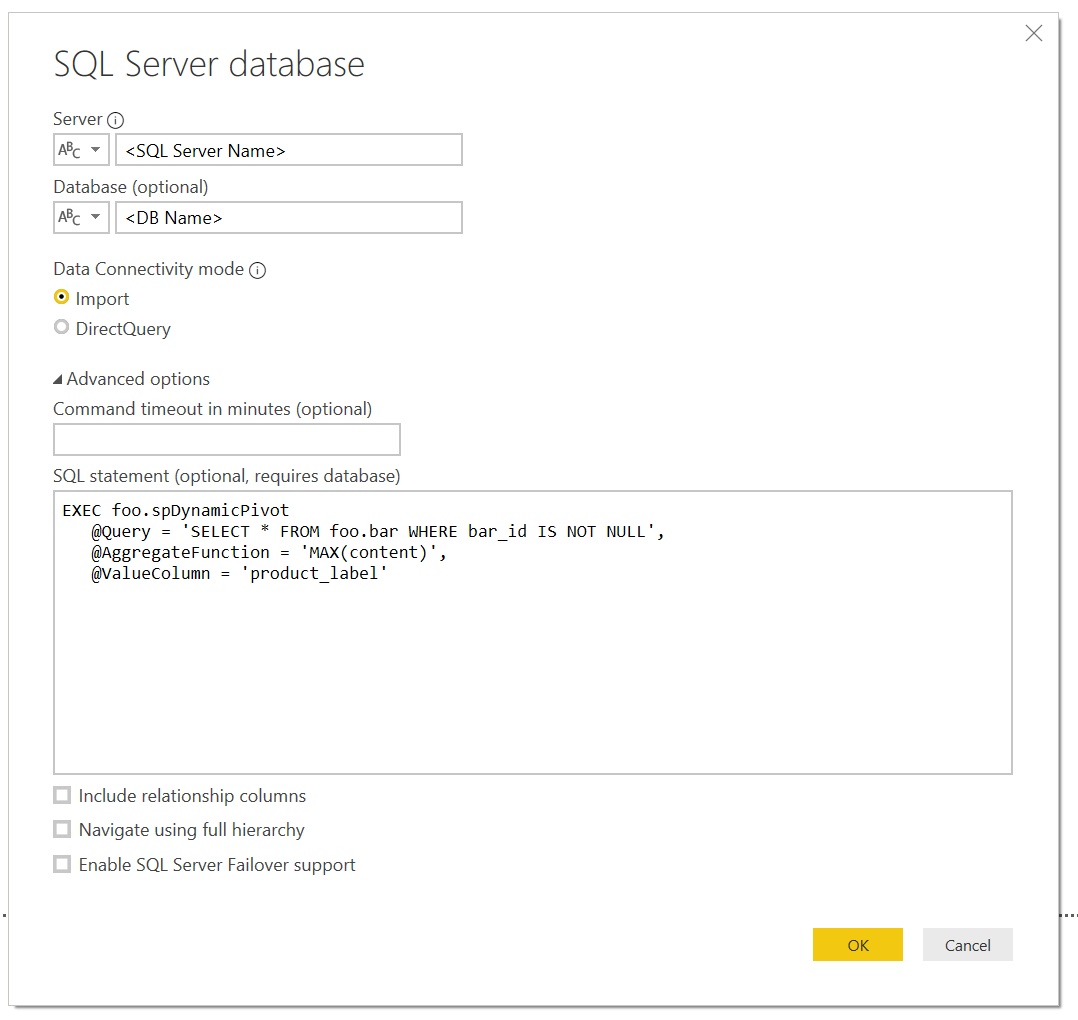Click the info icon next to Server label

[116, 119]
